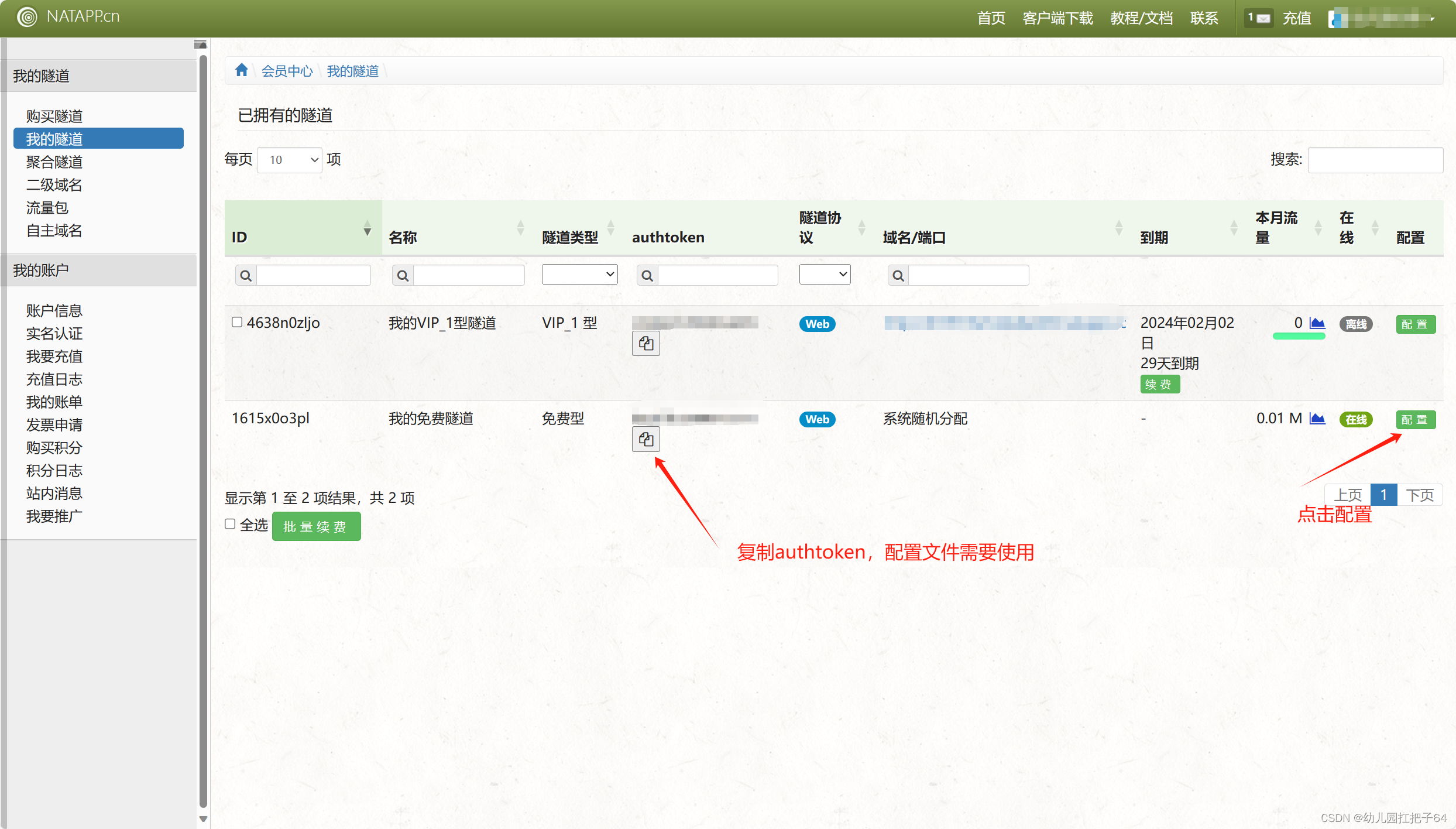Image resolution: width=1456 pixels, height=829 pixels.
Task: Open 客户端下载 in the top menu
Action: coord(1057,18)
